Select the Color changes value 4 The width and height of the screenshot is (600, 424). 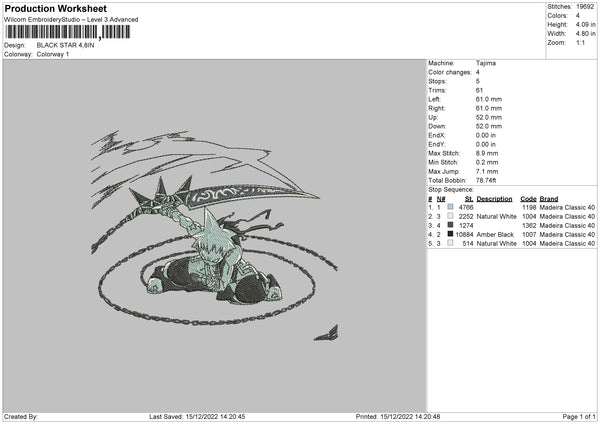point(478,72)
